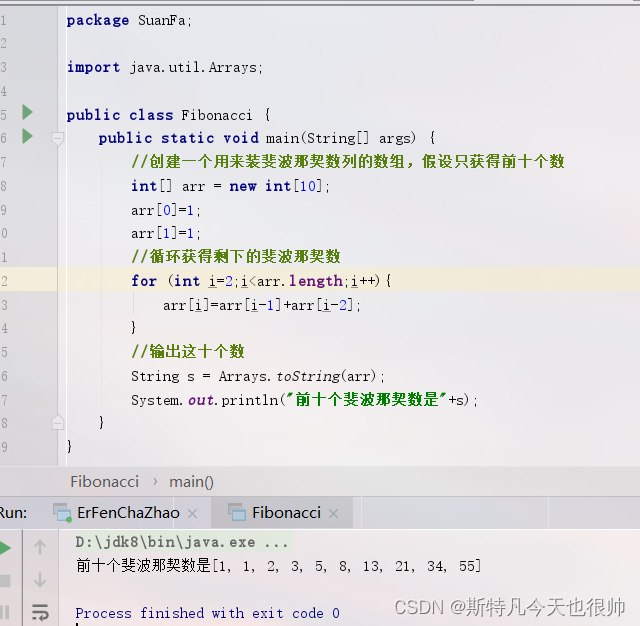
Task: Click the 'D:\jdk8\bin\java.exe ...' command line
Action: 182,542
